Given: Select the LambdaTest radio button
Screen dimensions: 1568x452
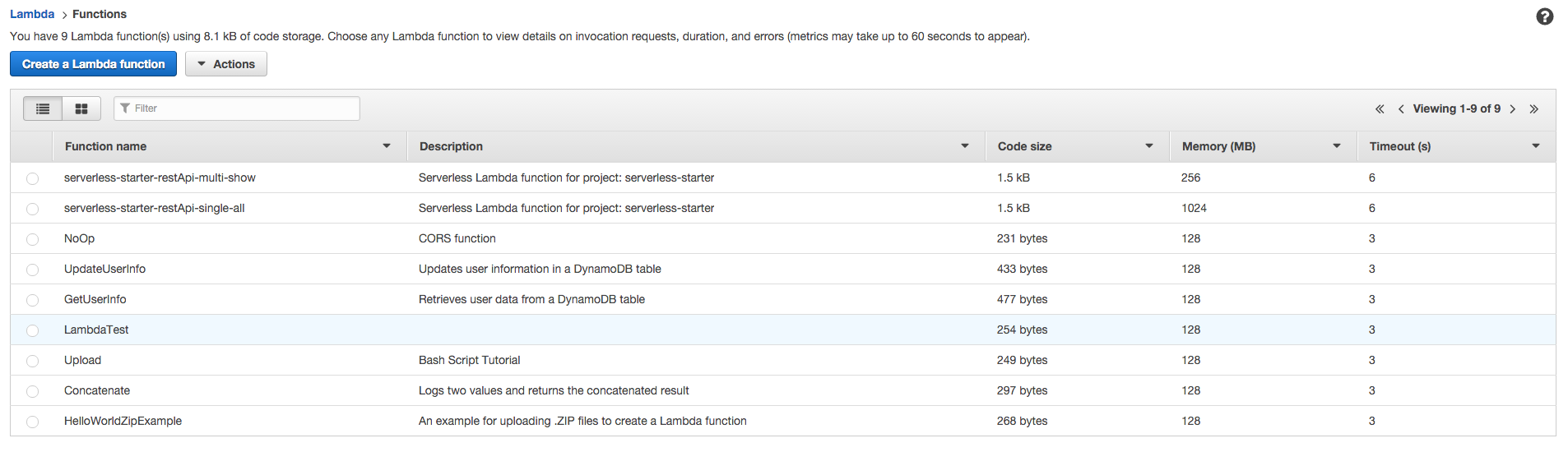Looking at the screenshot, I should [x=32, y=330].
